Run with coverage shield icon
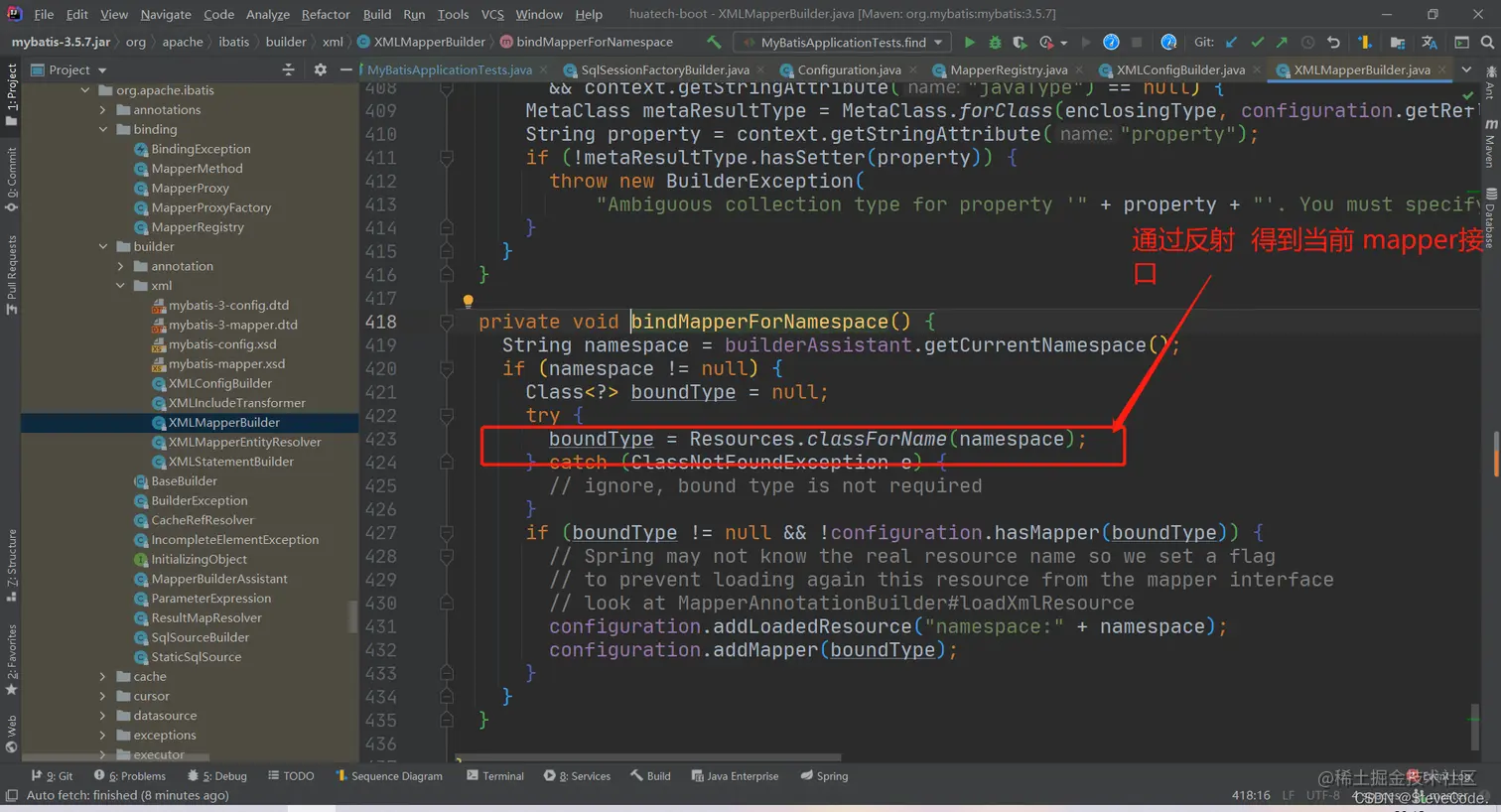This screenshot has height=812, width=1501. (x=1020, y=42)
